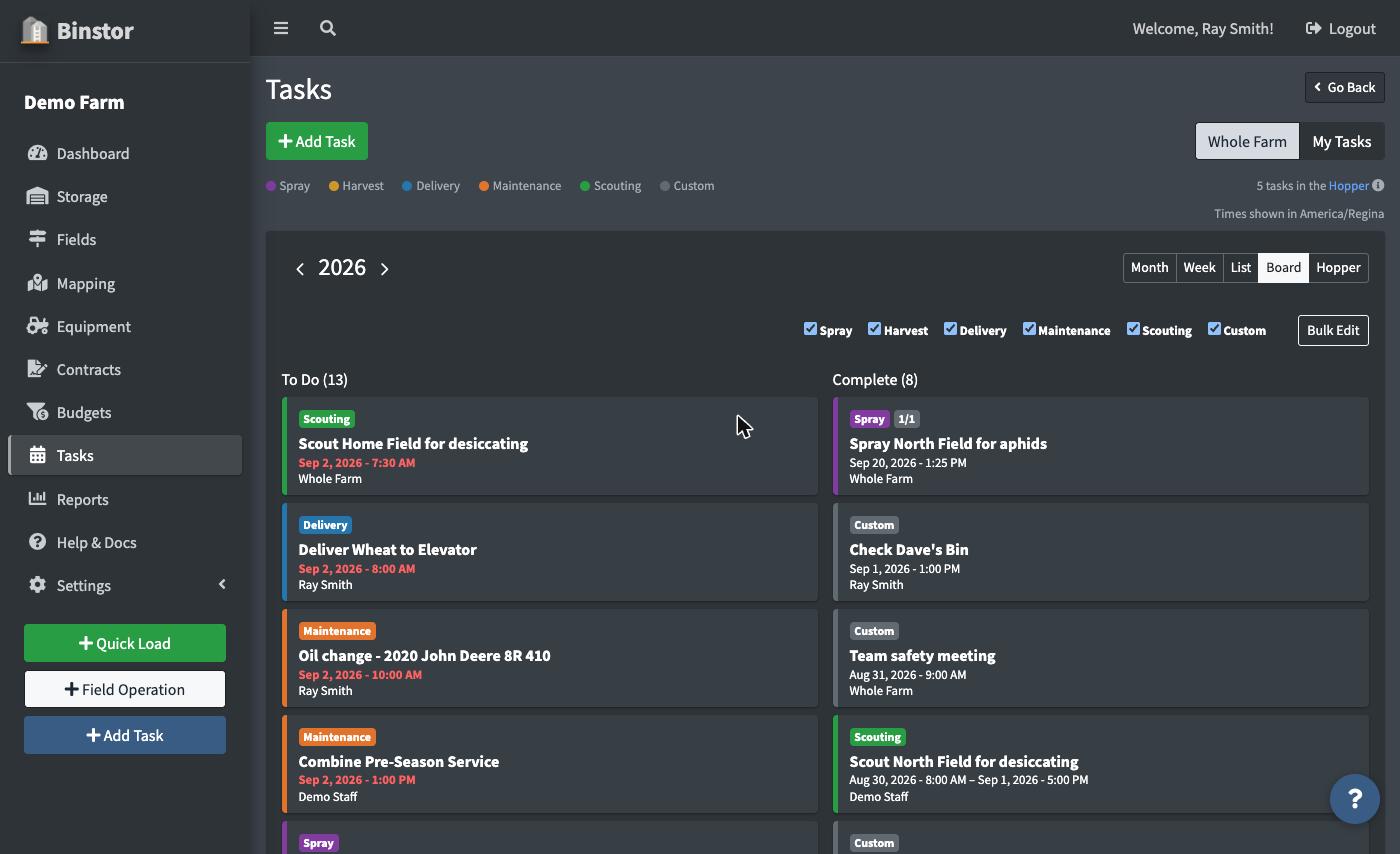Open Team safety meeting task

1101,658
